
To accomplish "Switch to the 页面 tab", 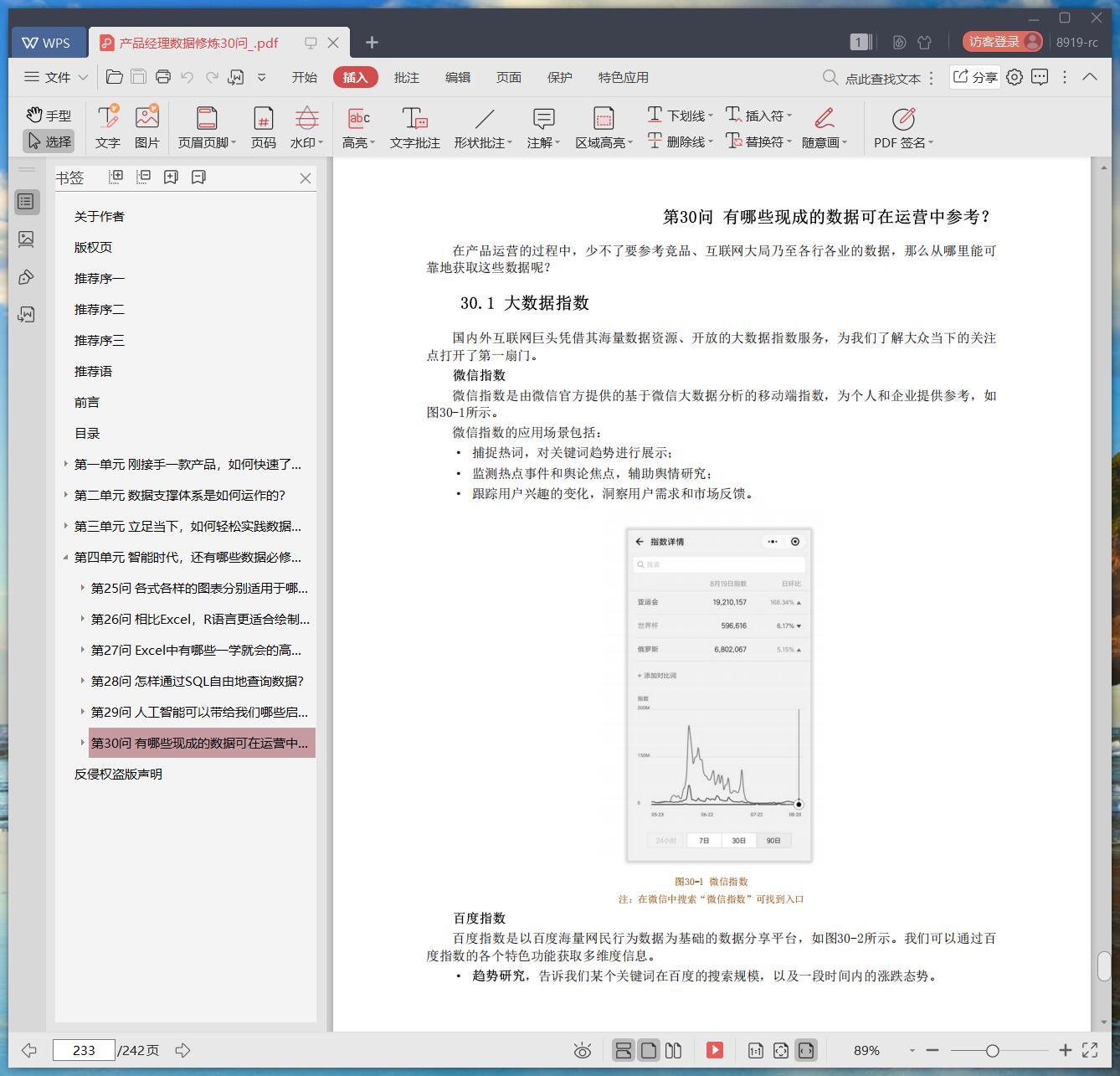I will (x=508, y=77).
